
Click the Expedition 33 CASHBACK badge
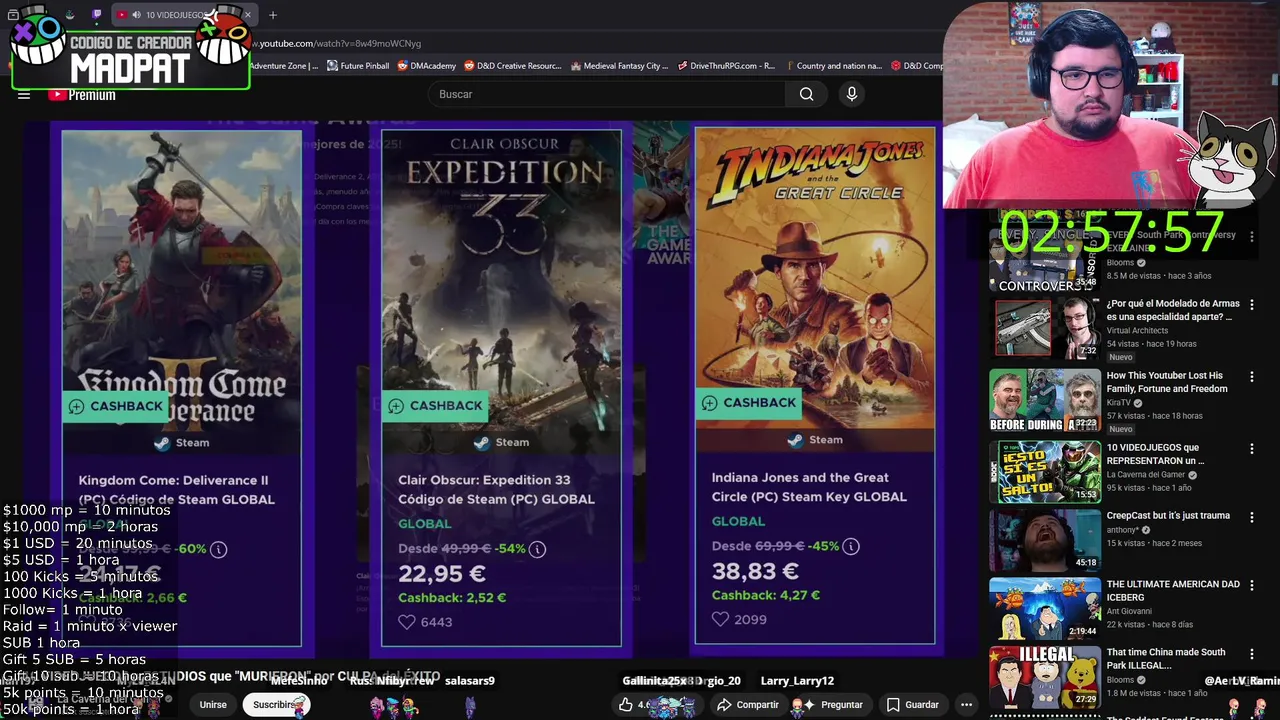436,405
